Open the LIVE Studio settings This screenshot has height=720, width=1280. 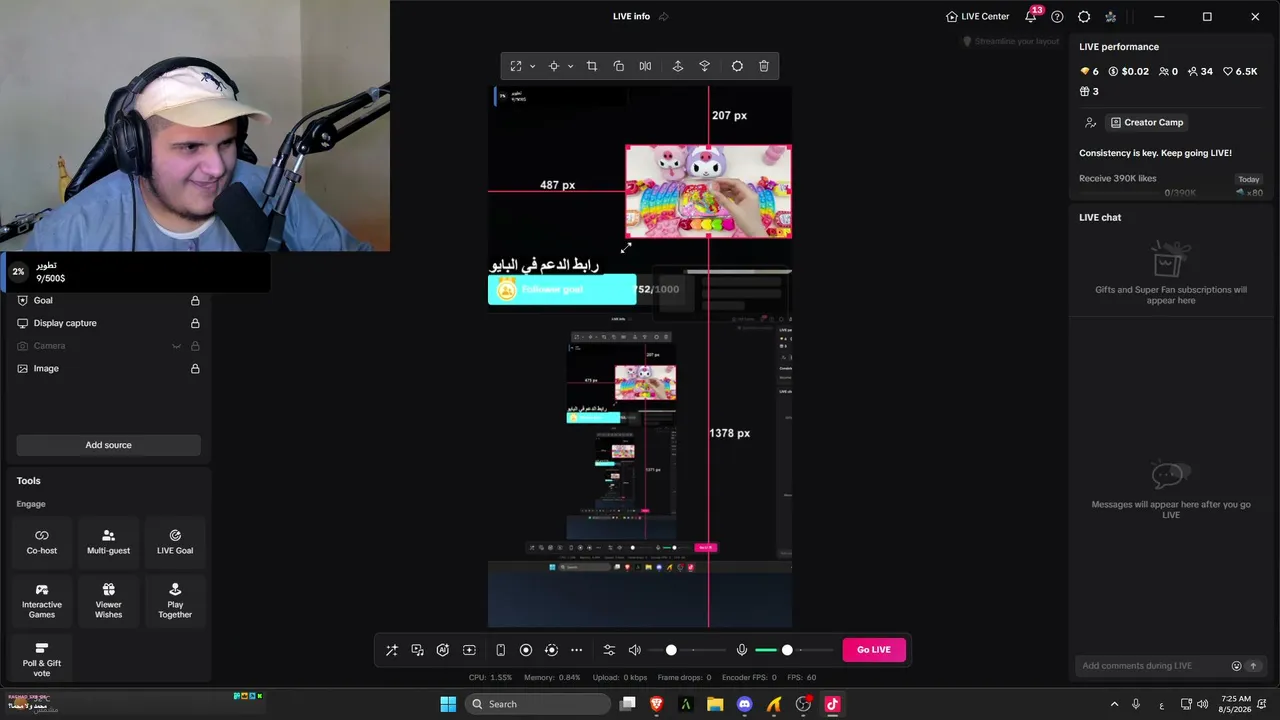1084,16
